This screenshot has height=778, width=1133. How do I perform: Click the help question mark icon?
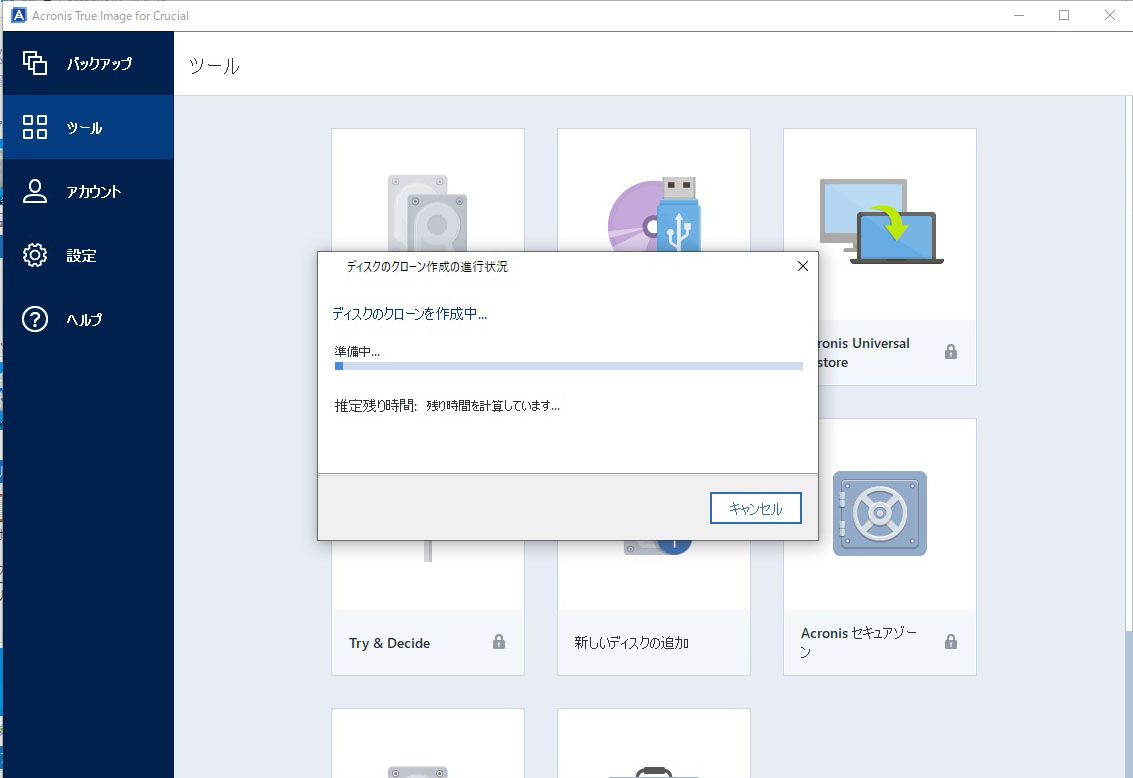click(x=35, y=319)
